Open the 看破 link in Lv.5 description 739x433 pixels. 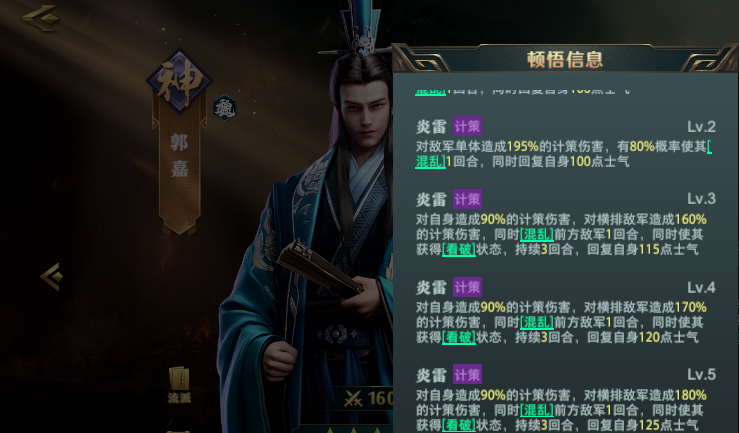(459, 425)
